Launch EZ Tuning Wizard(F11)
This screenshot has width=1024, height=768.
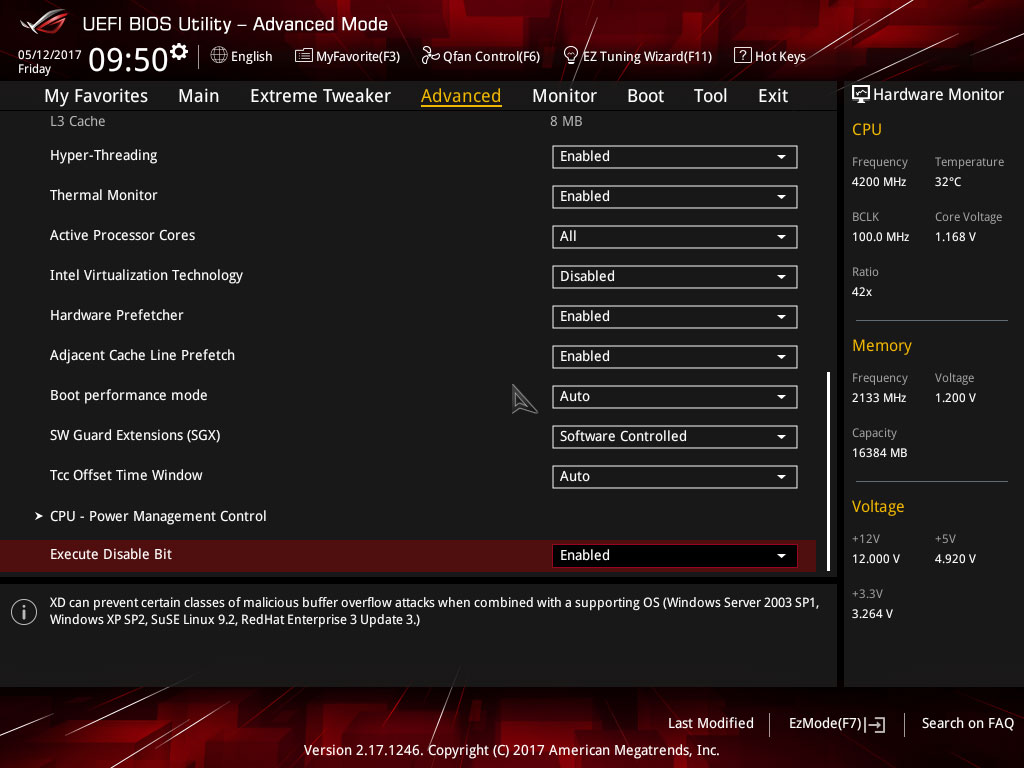pos(637,56)
